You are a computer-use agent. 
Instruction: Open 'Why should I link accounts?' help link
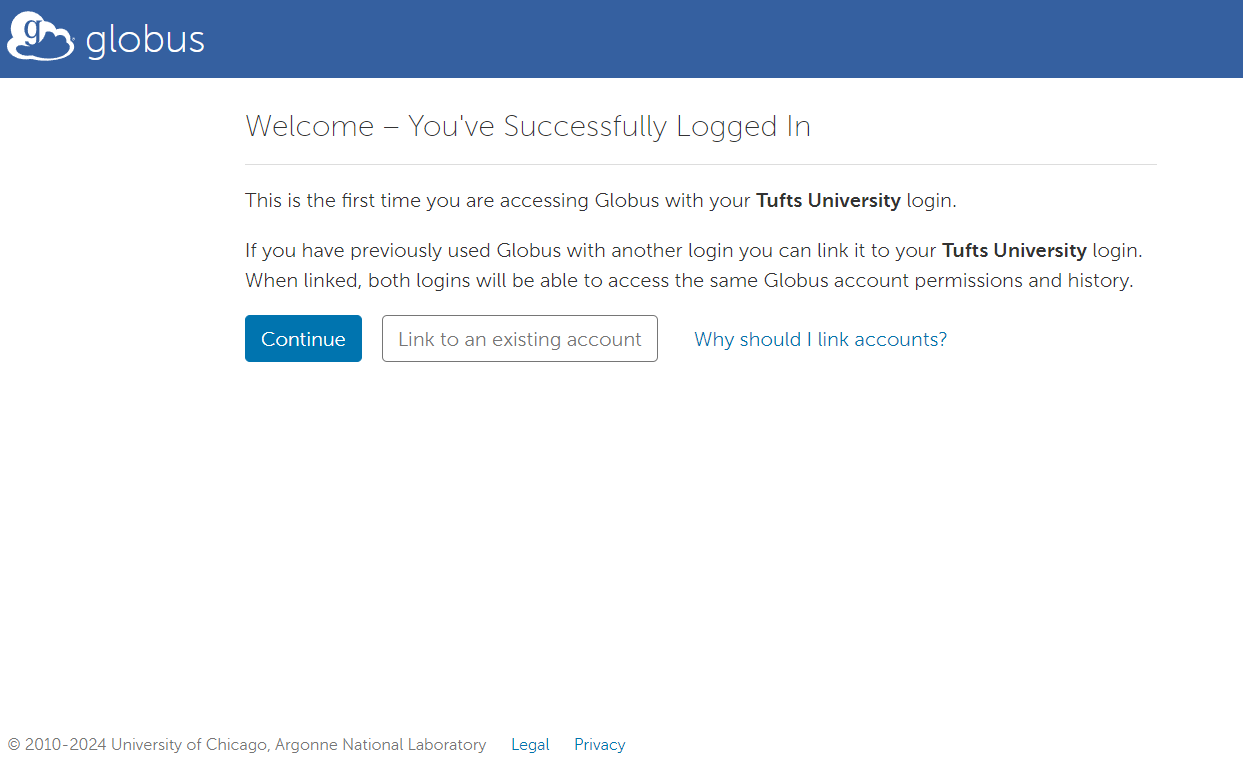click(820, 339)
